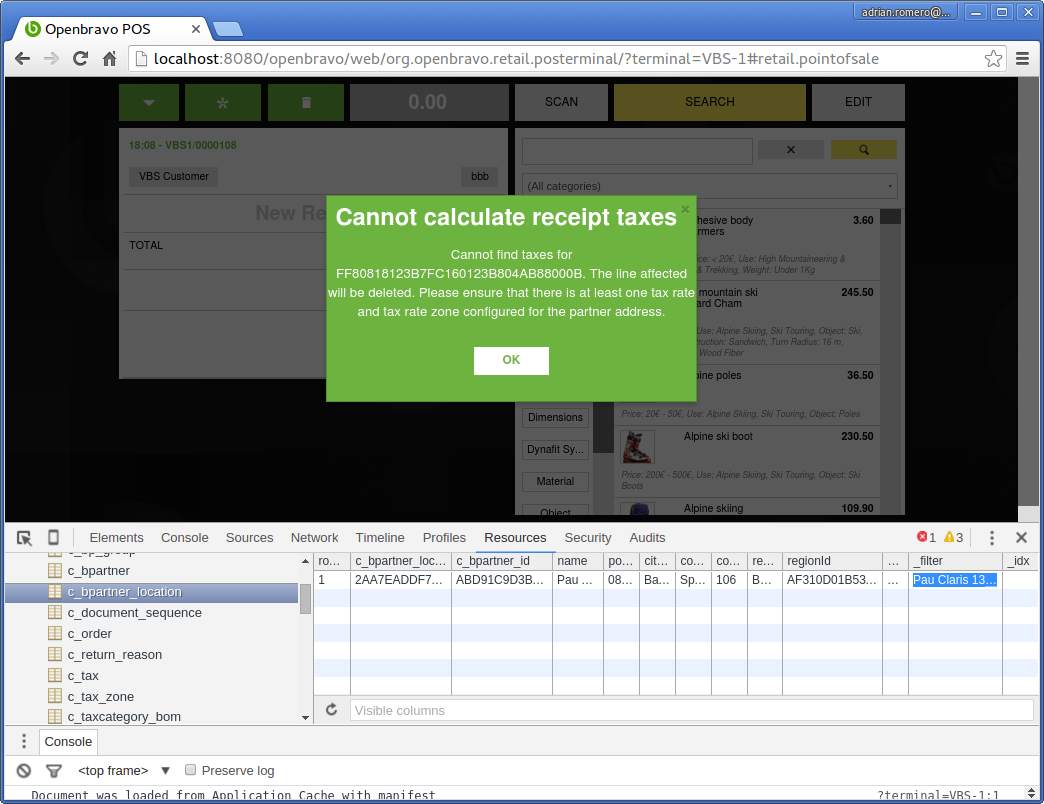Click the Visible columns input field

pos(691,710)
